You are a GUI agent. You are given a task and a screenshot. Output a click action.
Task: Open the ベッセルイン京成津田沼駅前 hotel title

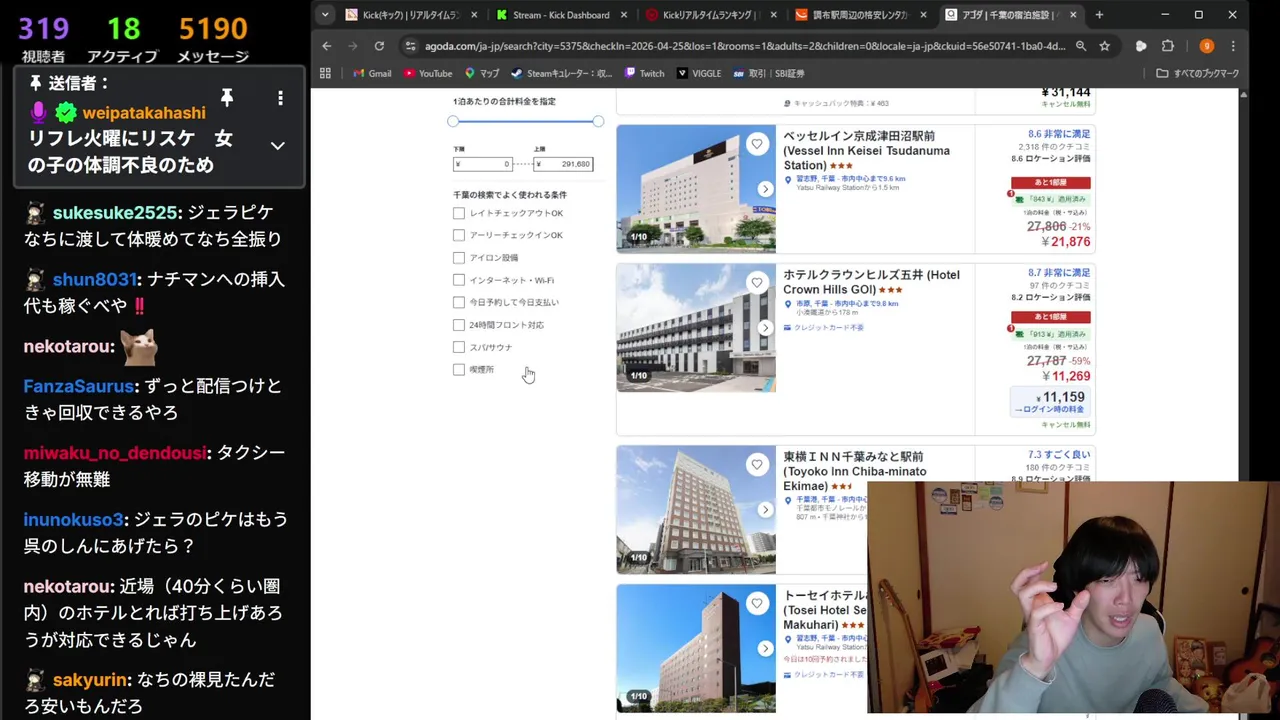[x=866, y=151]
